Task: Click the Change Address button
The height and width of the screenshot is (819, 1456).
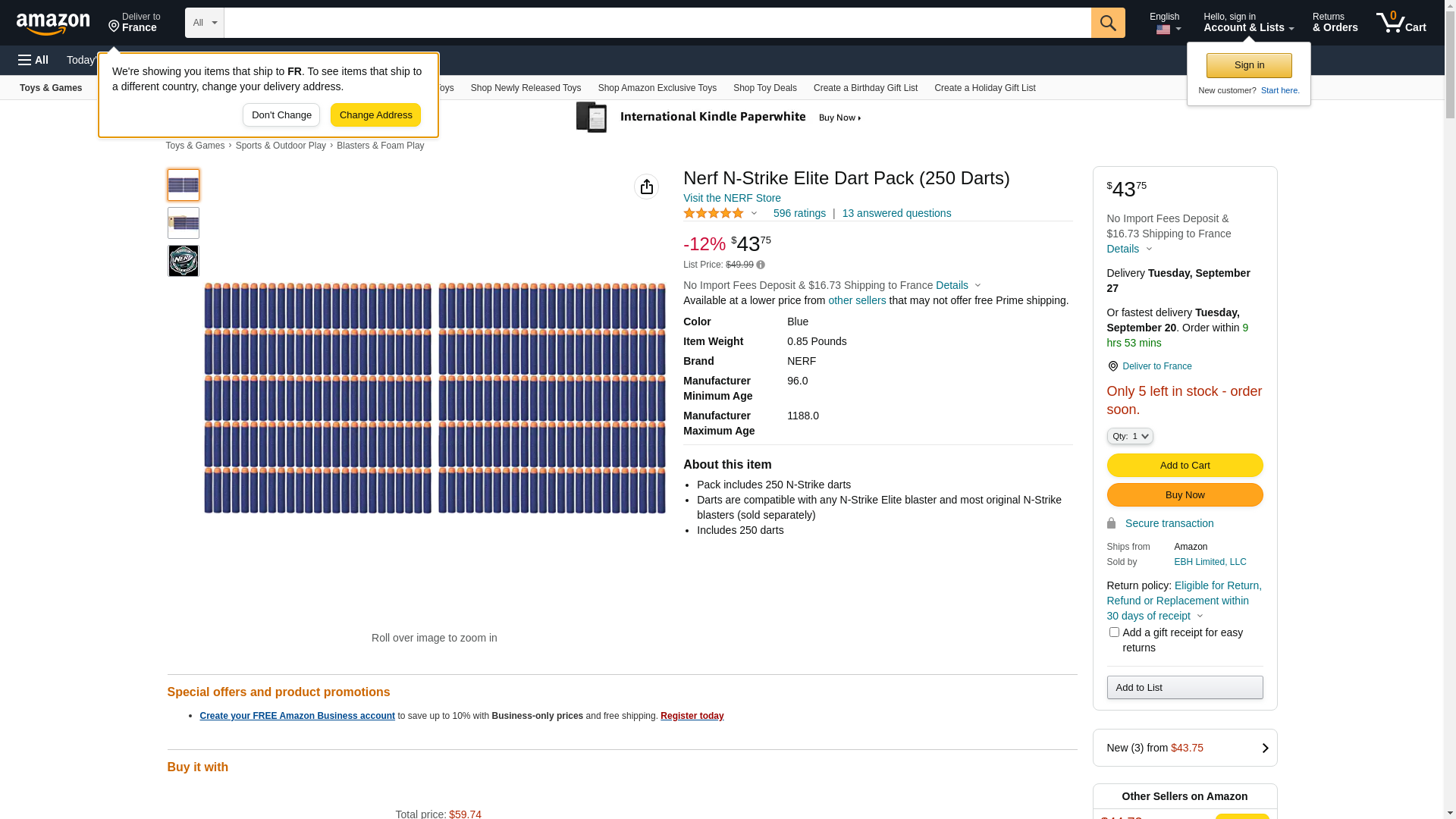Action: click(x=375, y=115)
